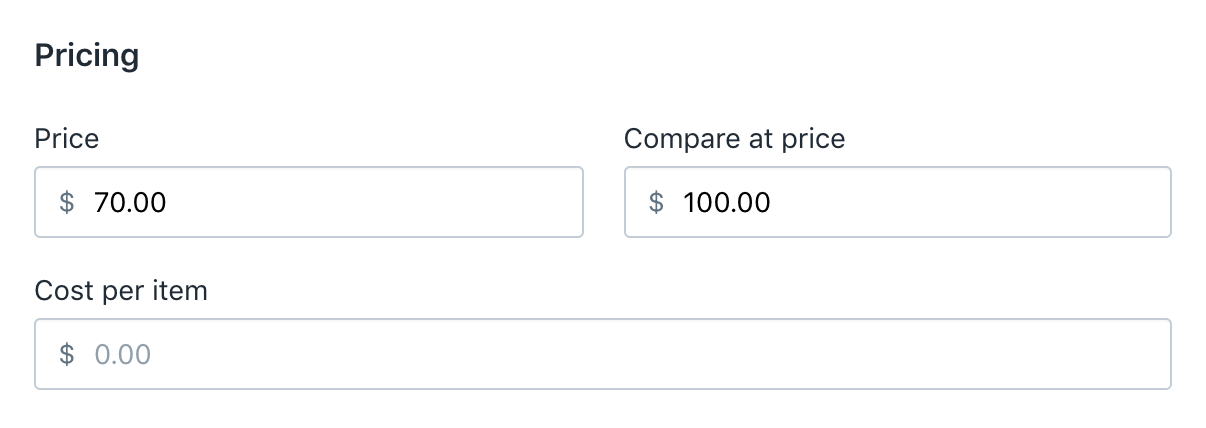The height and width of the screenshot is (428, 1206).
Task: Place cursor right after 70.00 in Price
Action: tap(168, 203)
